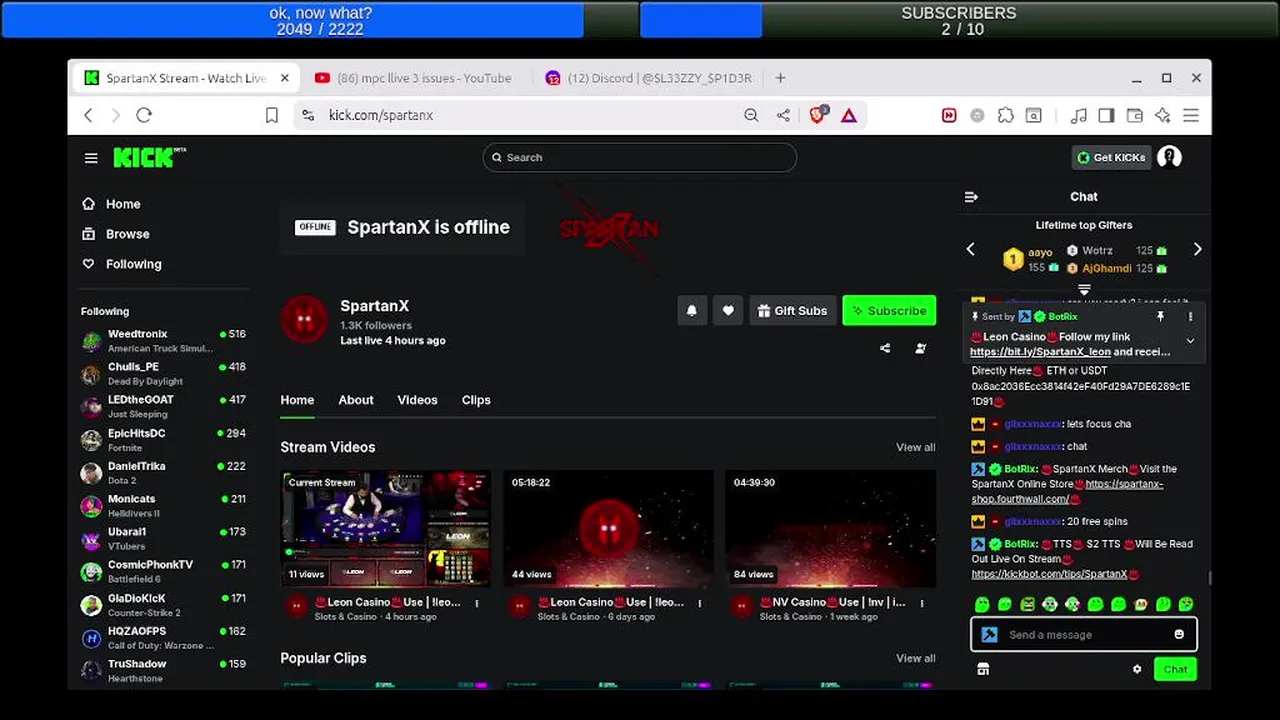Viewport: 1280px width, 720px height.
Task: Open the browser main menu
Action: 1190,115
